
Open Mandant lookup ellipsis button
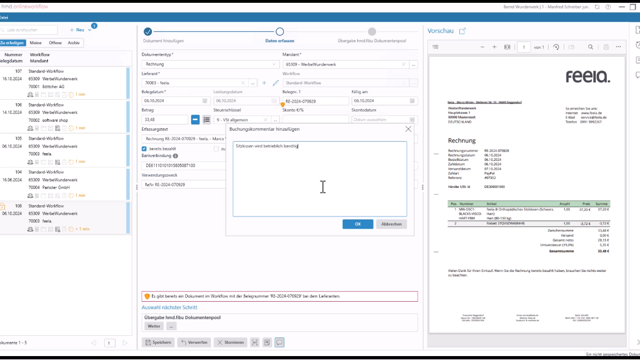tap(413, 64)
